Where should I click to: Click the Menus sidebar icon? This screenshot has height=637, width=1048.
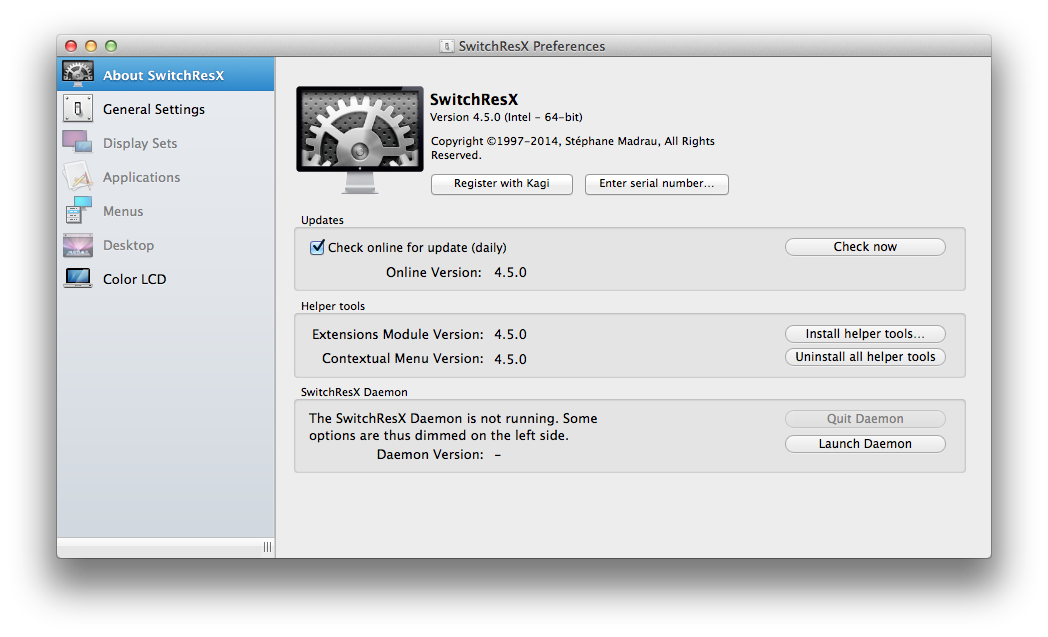78,211
